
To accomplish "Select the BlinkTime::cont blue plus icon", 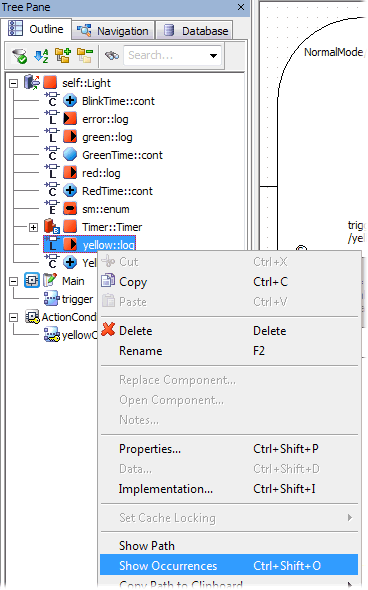I will 70,101.
